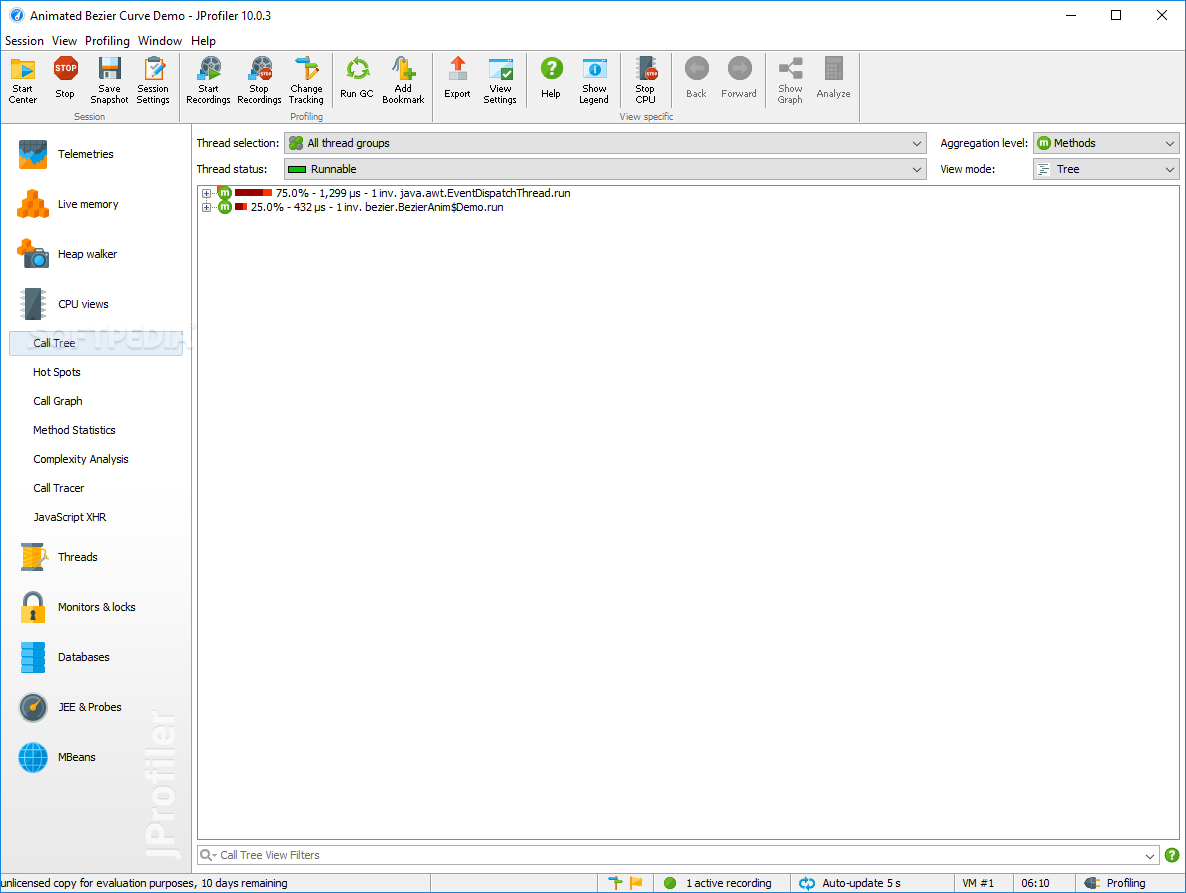The height and width of the screenshot is (893, 1186).
Task: Select Call Tracer view
Action: 59,488
